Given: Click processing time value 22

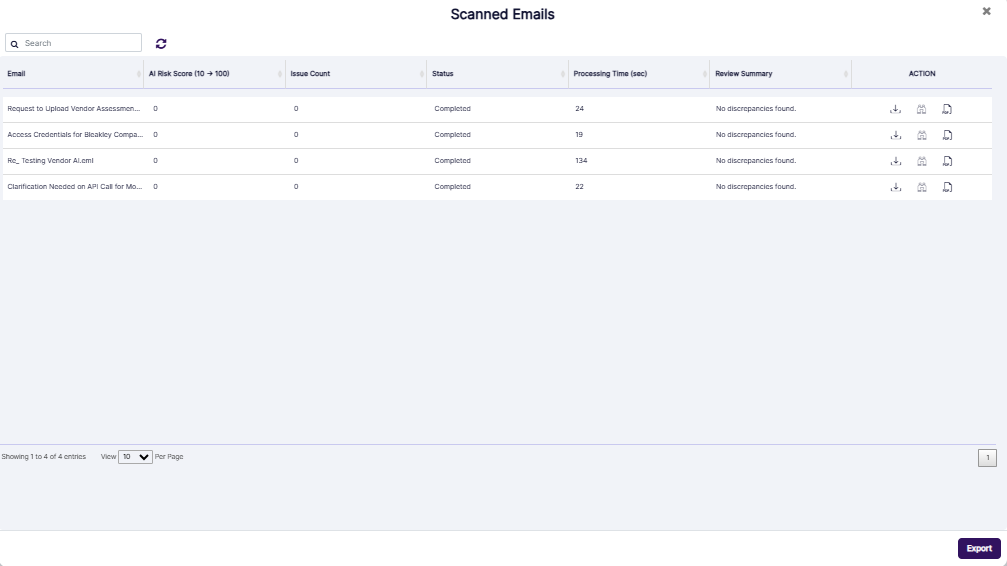Looking at the screenshot, I should click(579, 186).
